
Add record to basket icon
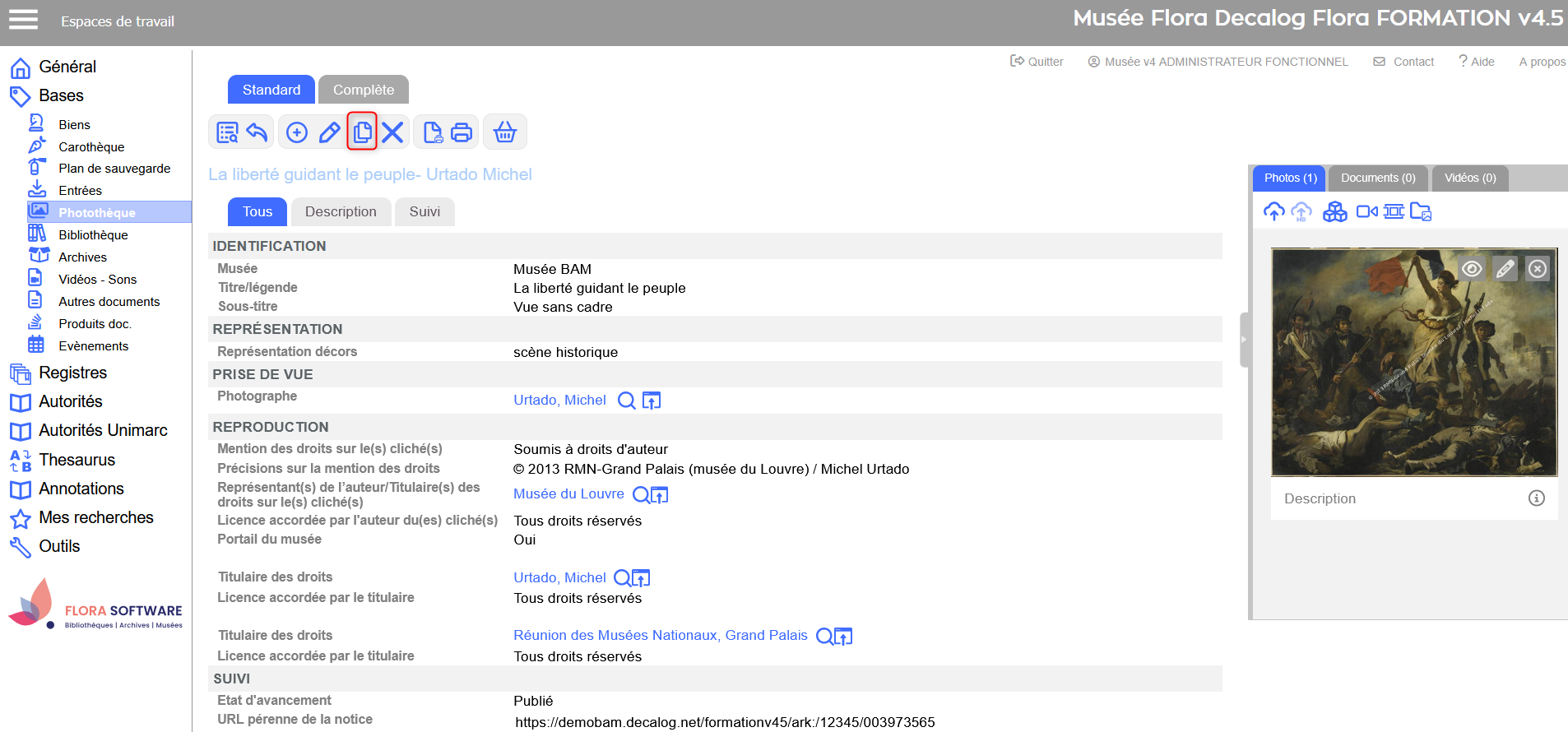[505, 132]
